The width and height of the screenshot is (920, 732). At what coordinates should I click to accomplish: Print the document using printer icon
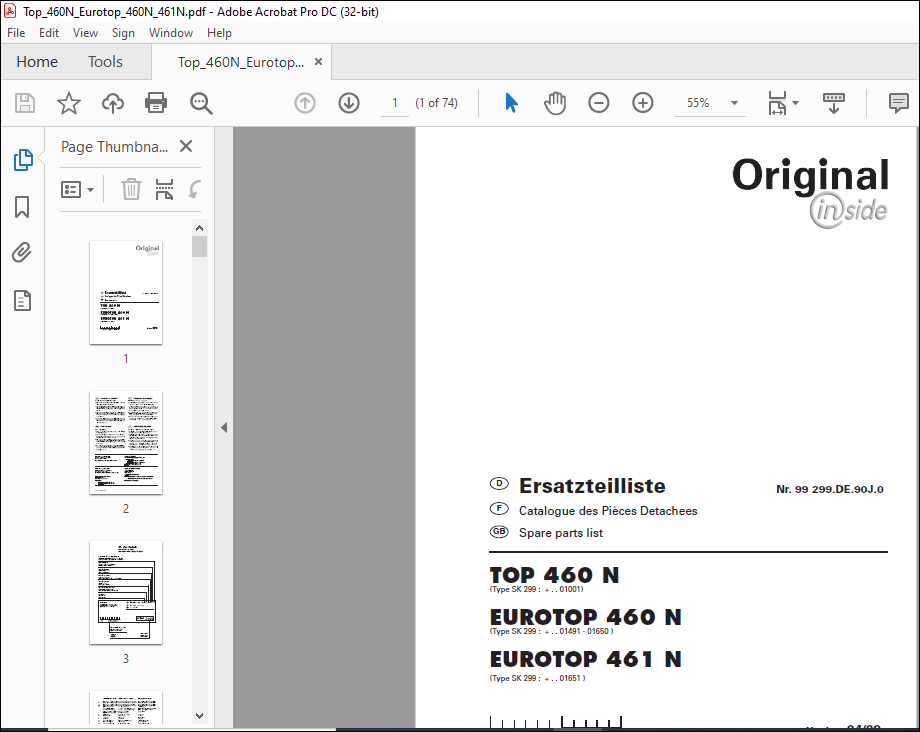[x=156, y=103]
